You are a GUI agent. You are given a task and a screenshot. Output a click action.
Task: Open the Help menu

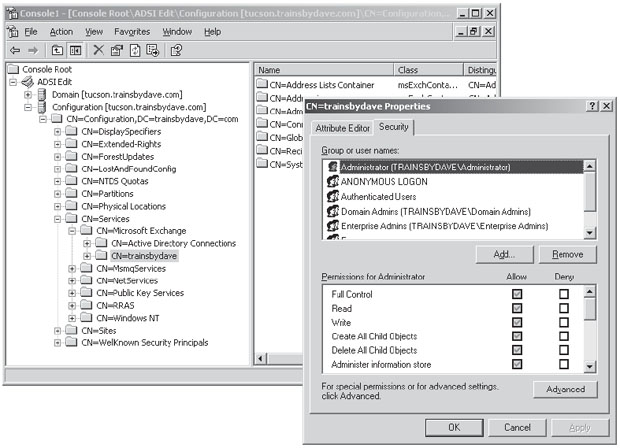[212, 32]
